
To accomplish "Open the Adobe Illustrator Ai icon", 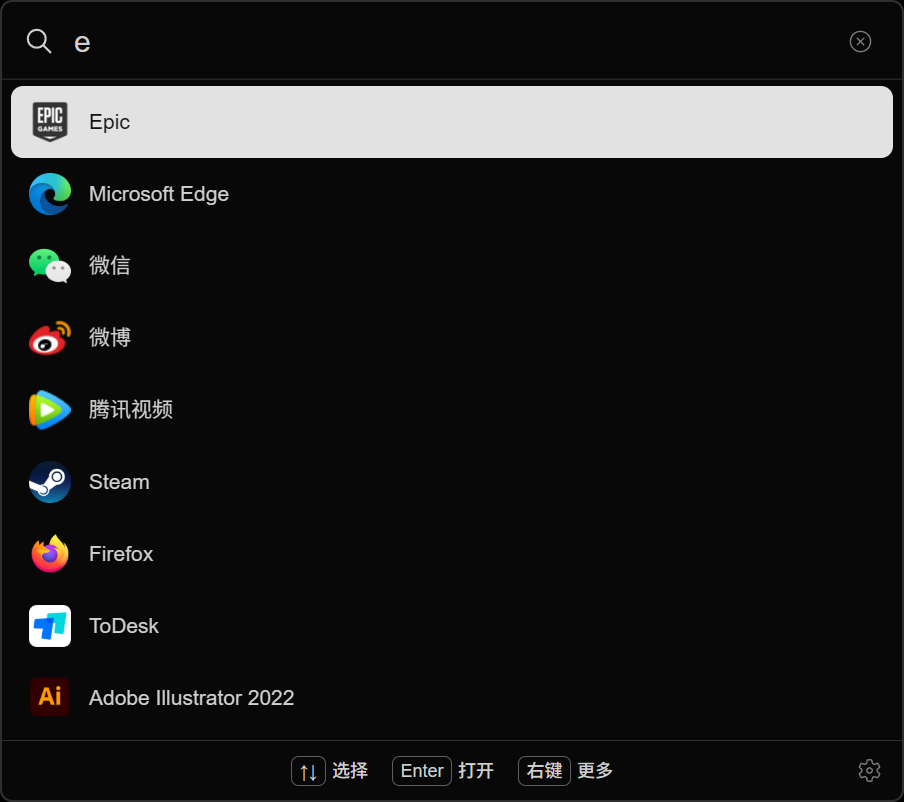I will click(x=50, y=697).
